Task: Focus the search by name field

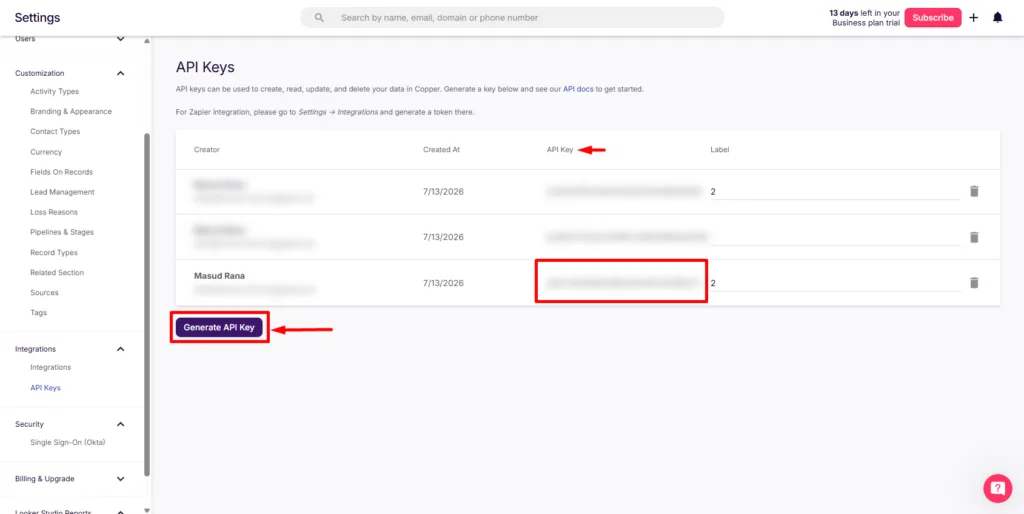Action: coord(512,18)
